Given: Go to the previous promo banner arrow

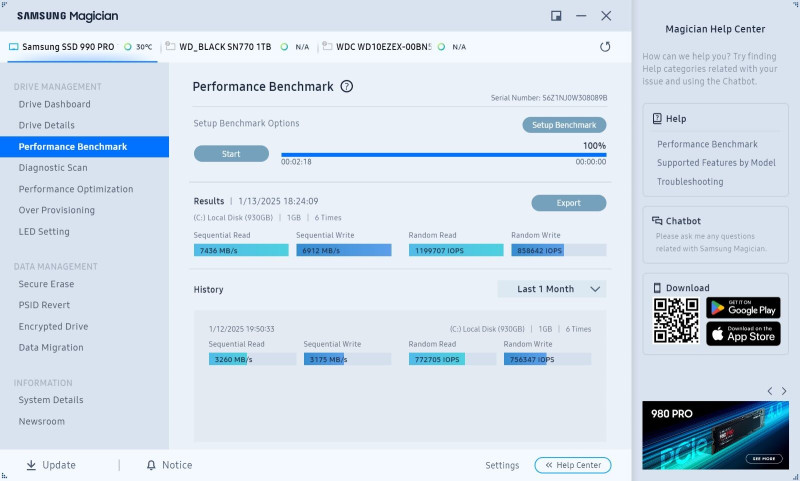Looking at the screenshot, I should 770,391.
